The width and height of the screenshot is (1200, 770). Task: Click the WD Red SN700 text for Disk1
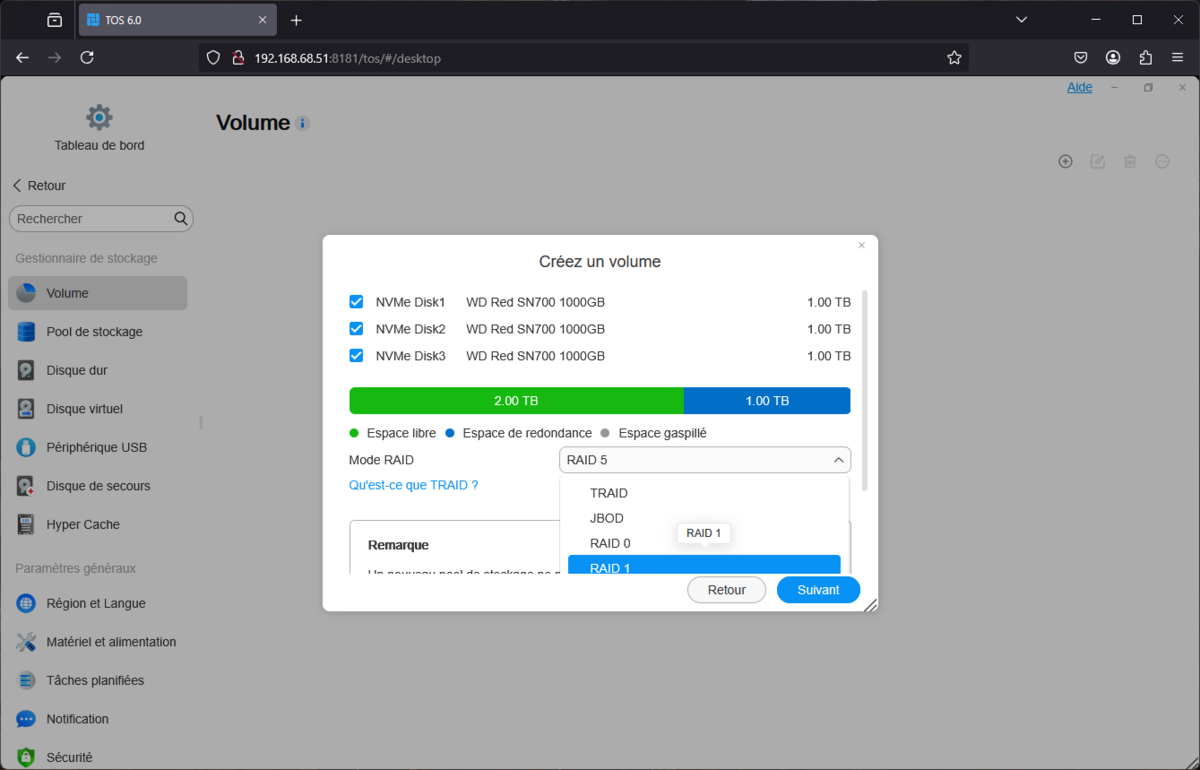coord(535,302)
